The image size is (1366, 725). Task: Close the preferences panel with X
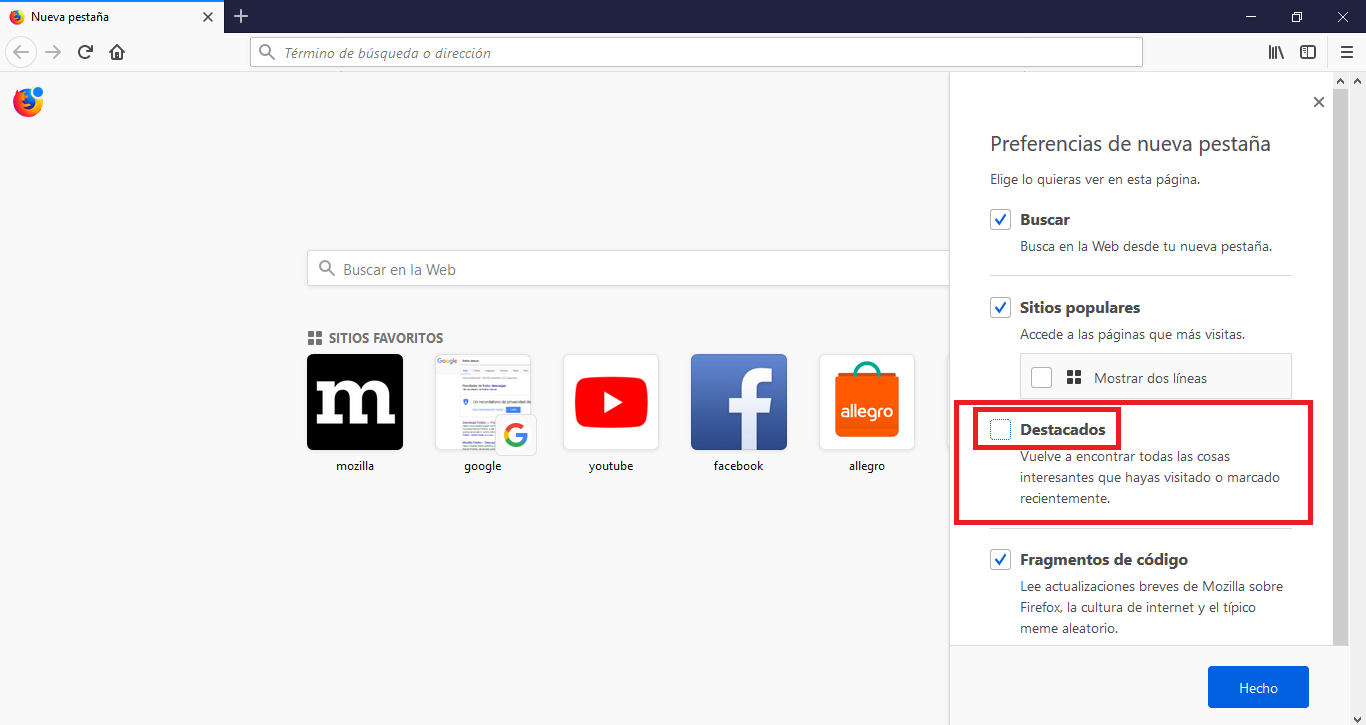tap(1318, 102)
